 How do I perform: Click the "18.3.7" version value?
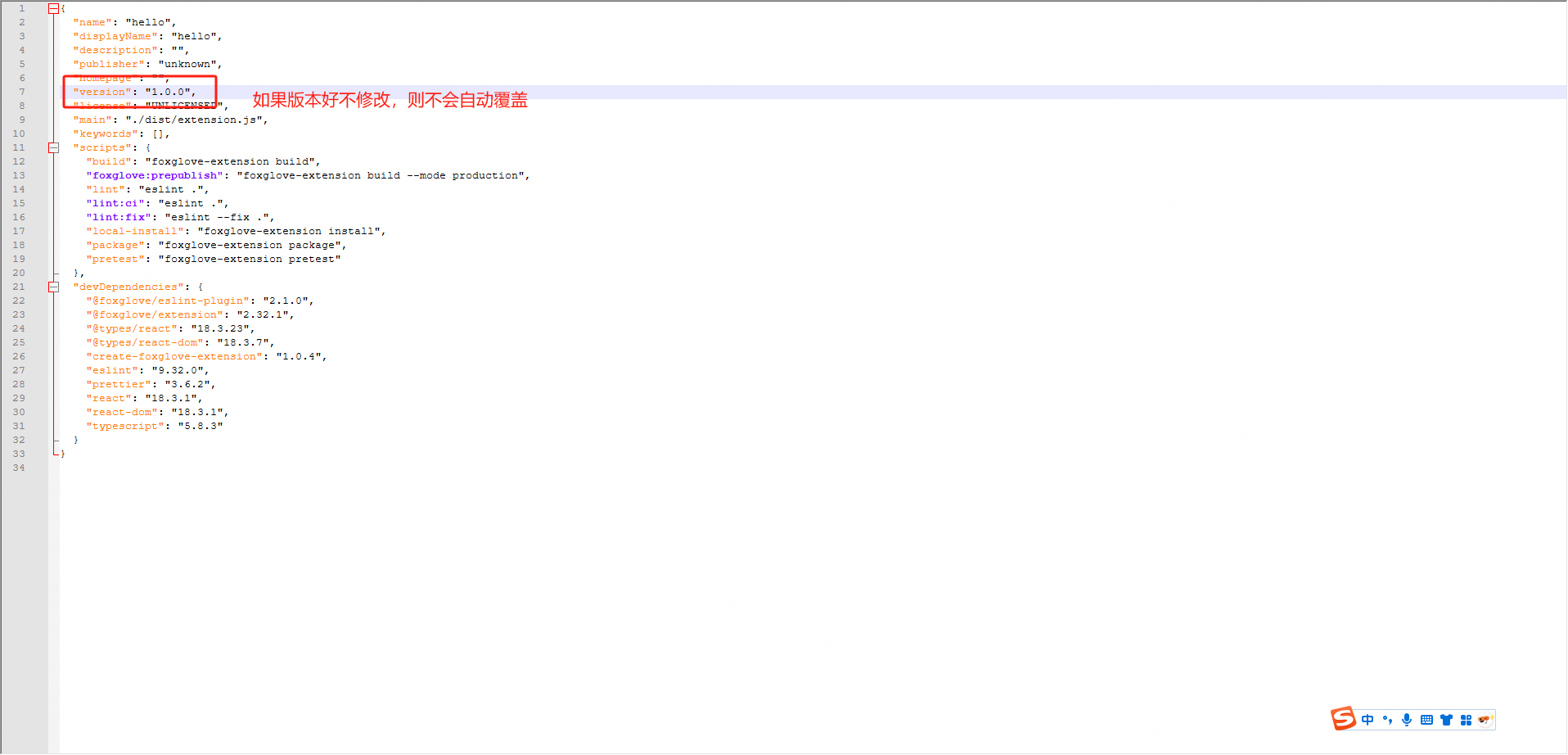243,342
